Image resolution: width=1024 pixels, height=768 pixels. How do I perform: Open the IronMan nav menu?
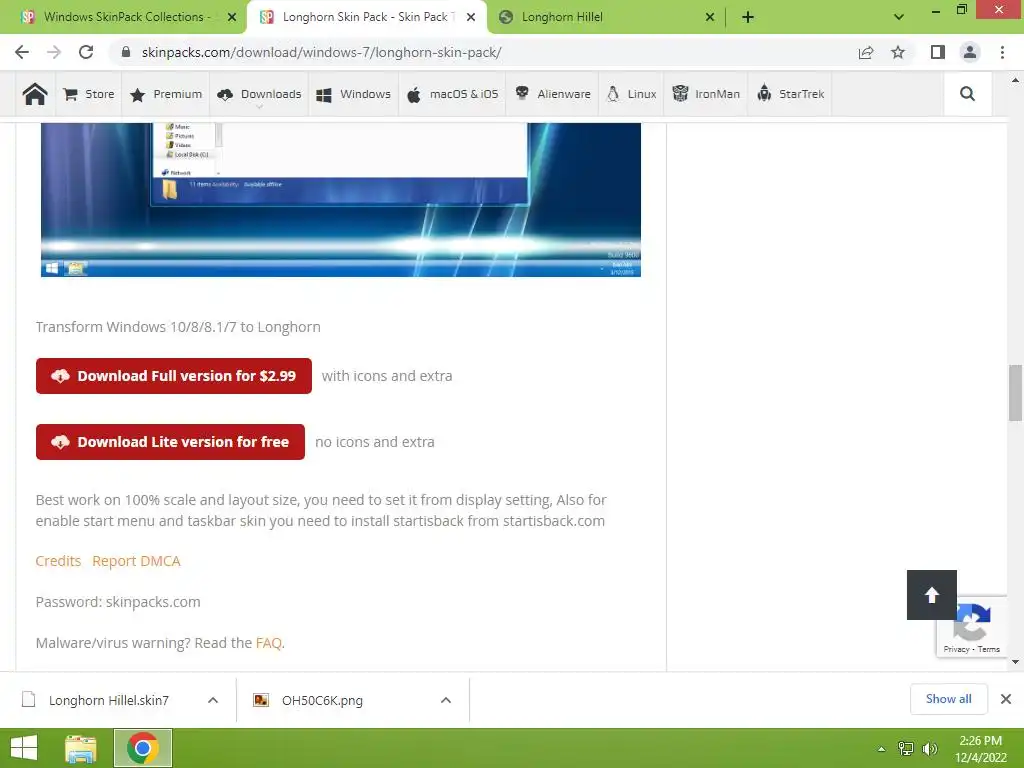click(x=706, y=94)
